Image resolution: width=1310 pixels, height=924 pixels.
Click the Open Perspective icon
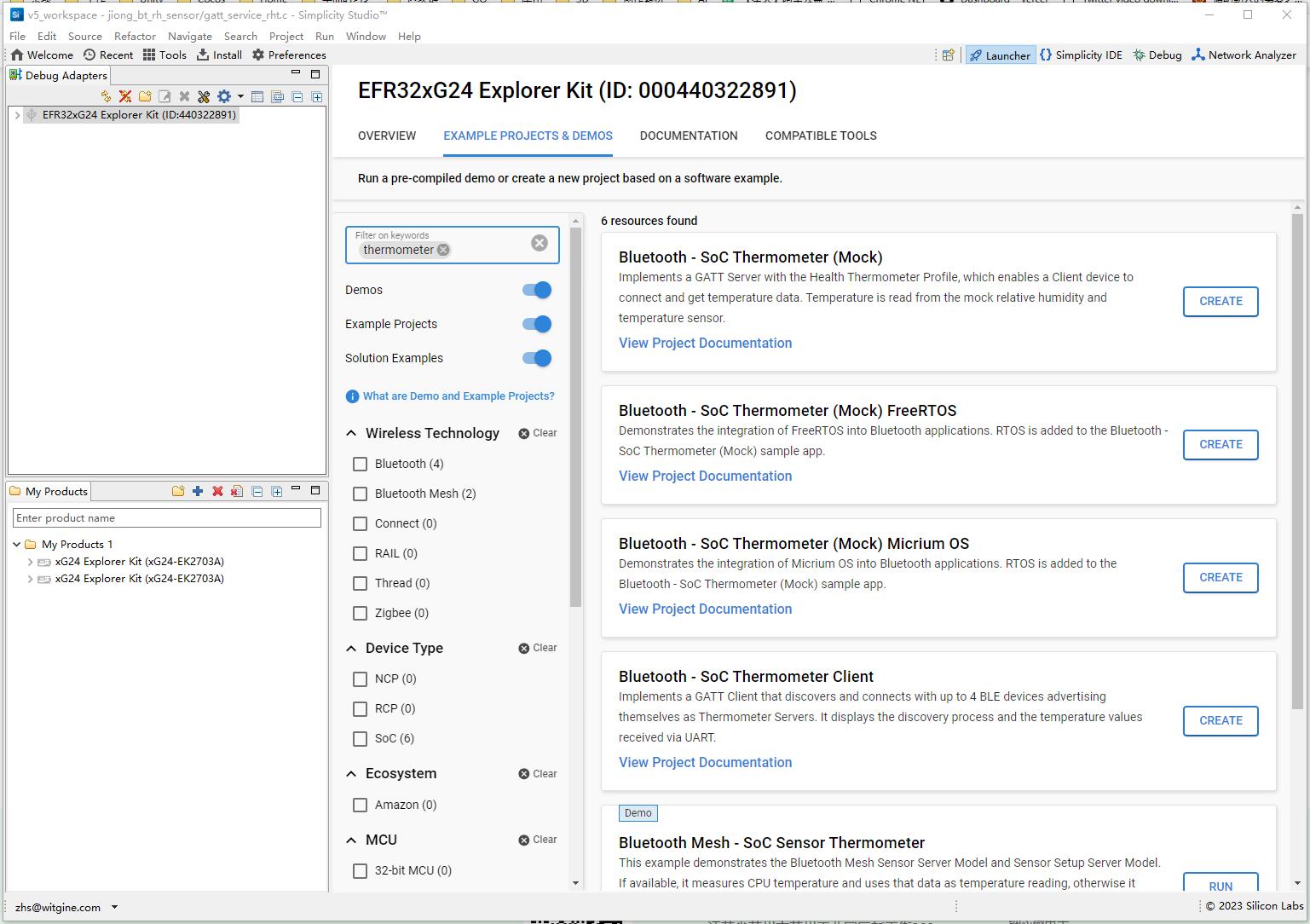pos(948,55)
